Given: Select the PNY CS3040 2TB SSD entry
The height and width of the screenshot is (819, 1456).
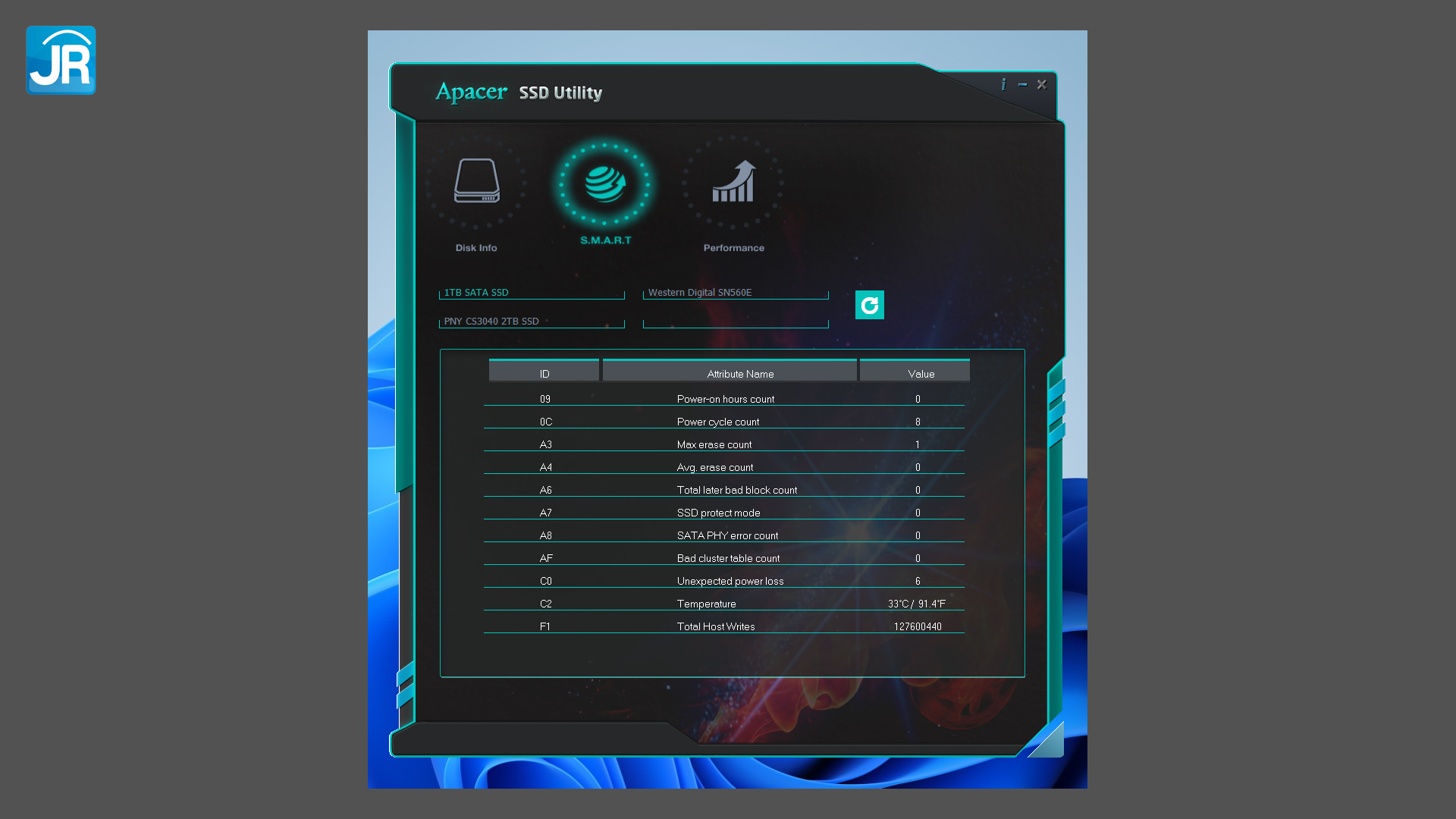Looking at the screenshot, I should coord(532,322).
